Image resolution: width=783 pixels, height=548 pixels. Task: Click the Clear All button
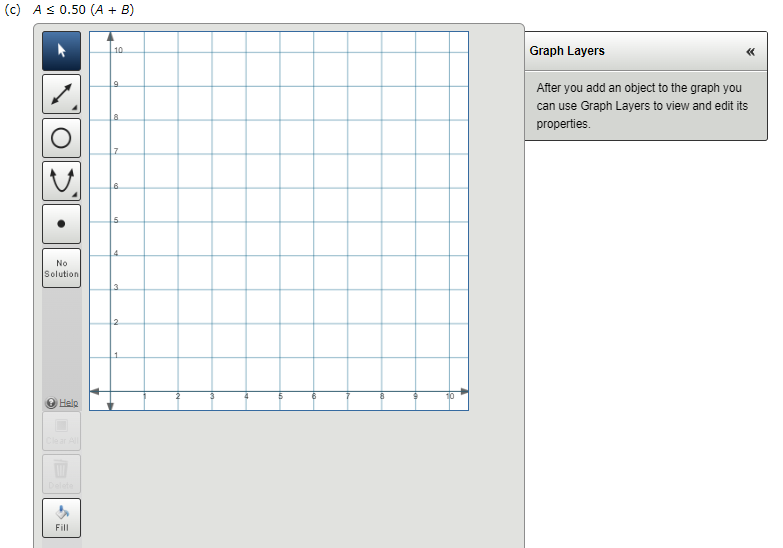pyautogui.click(x=61, y=431)
